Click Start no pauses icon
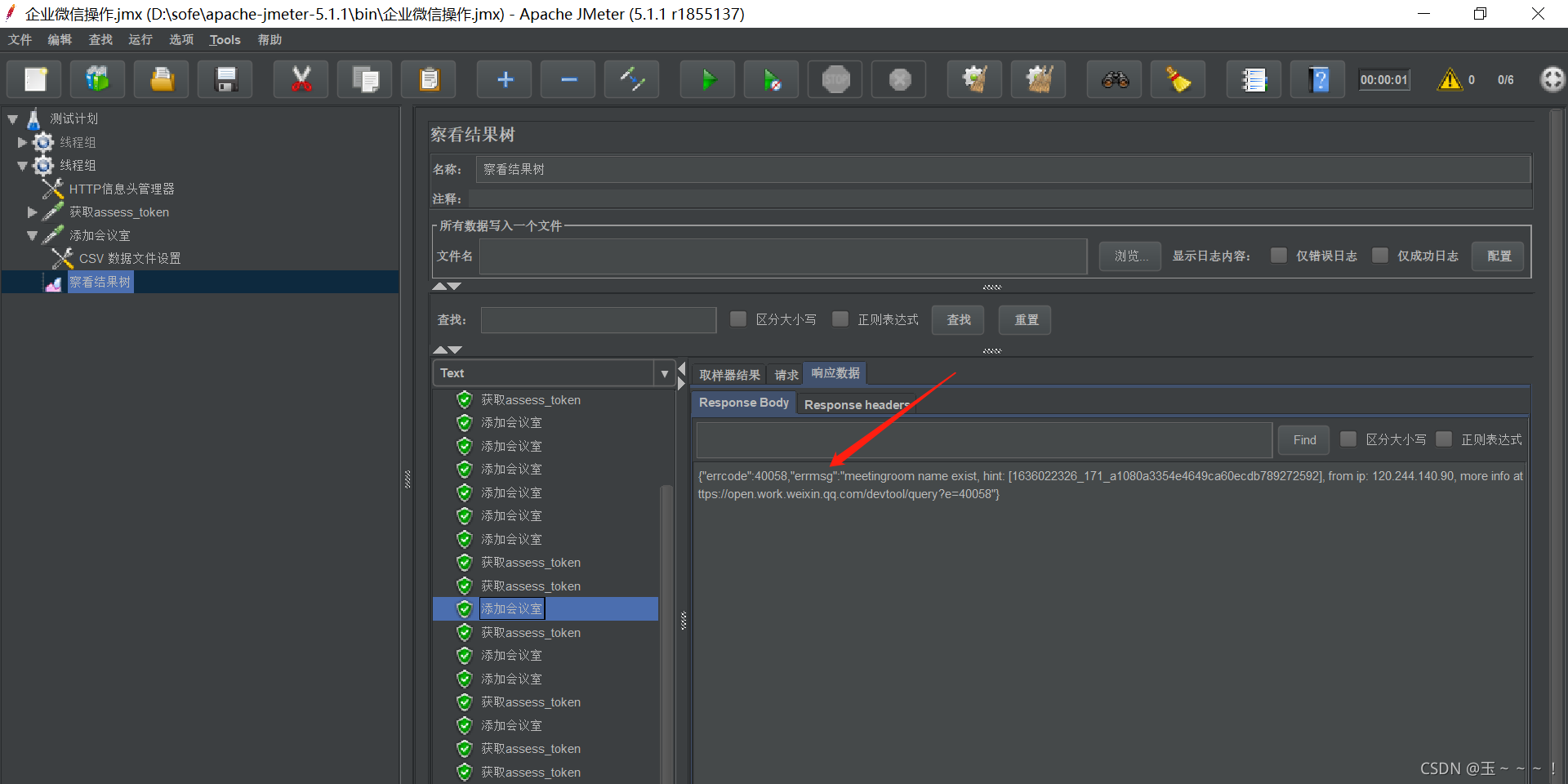Viewport: 1568px width, 784px height. [772, 79]
